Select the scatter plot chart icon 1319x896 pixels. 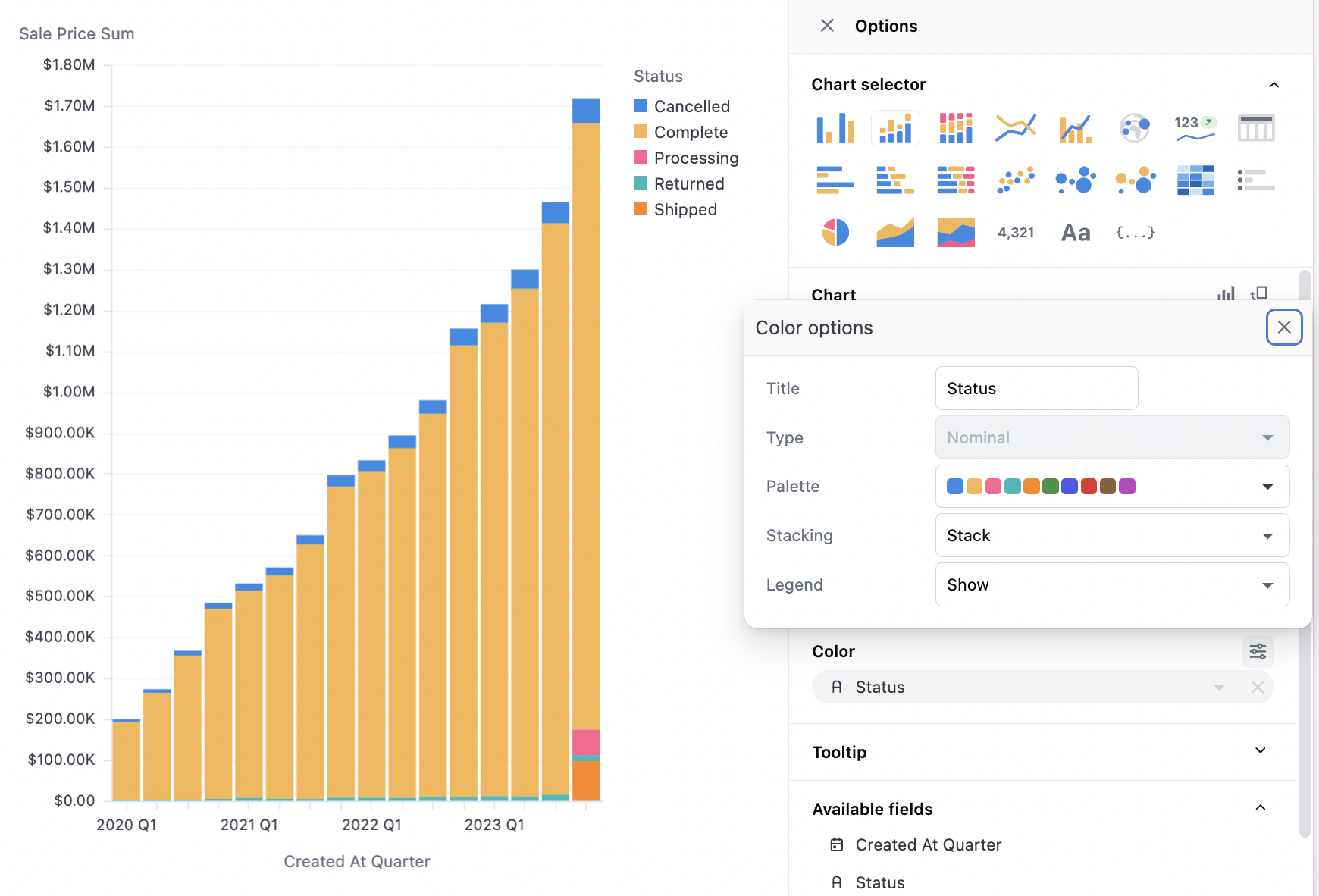click(x=1016, y=180)
